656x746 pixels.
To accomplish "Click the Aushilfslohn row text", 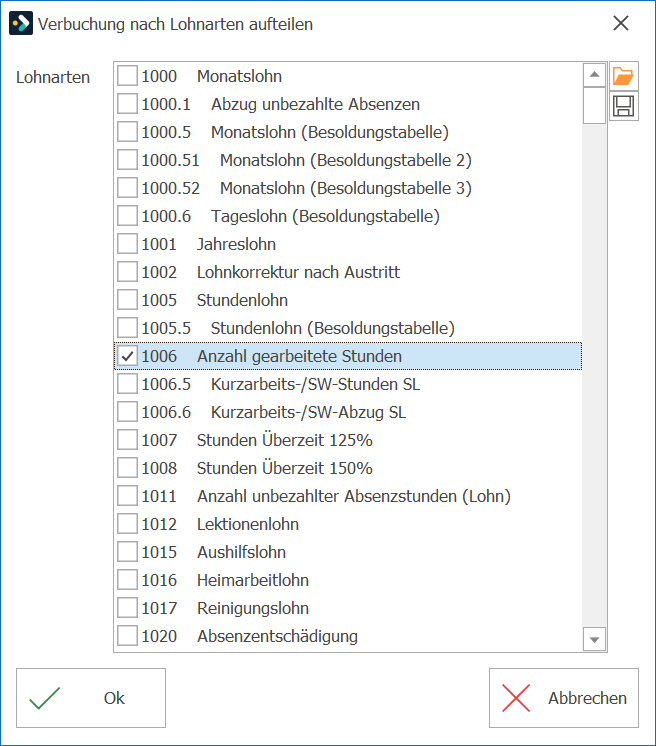I will [242, 552].
